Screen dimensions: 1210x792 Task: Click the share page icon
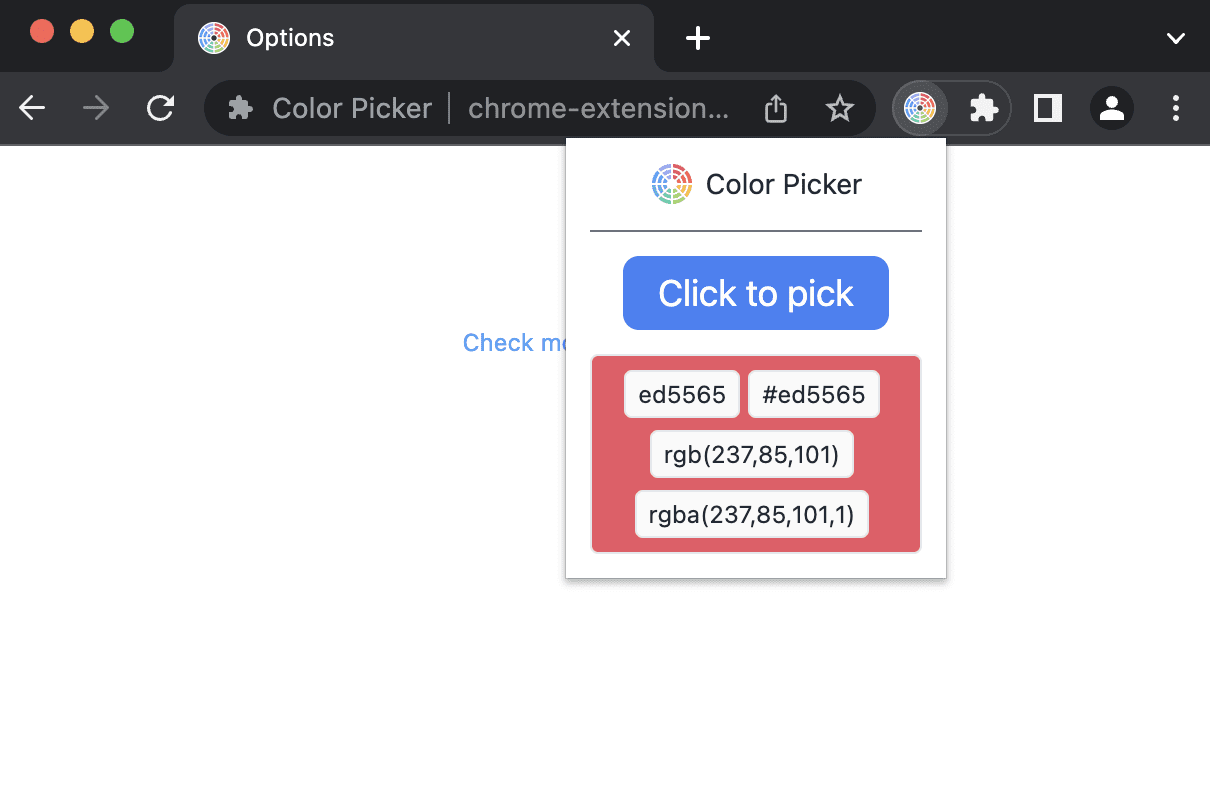(x=776, y=108)
